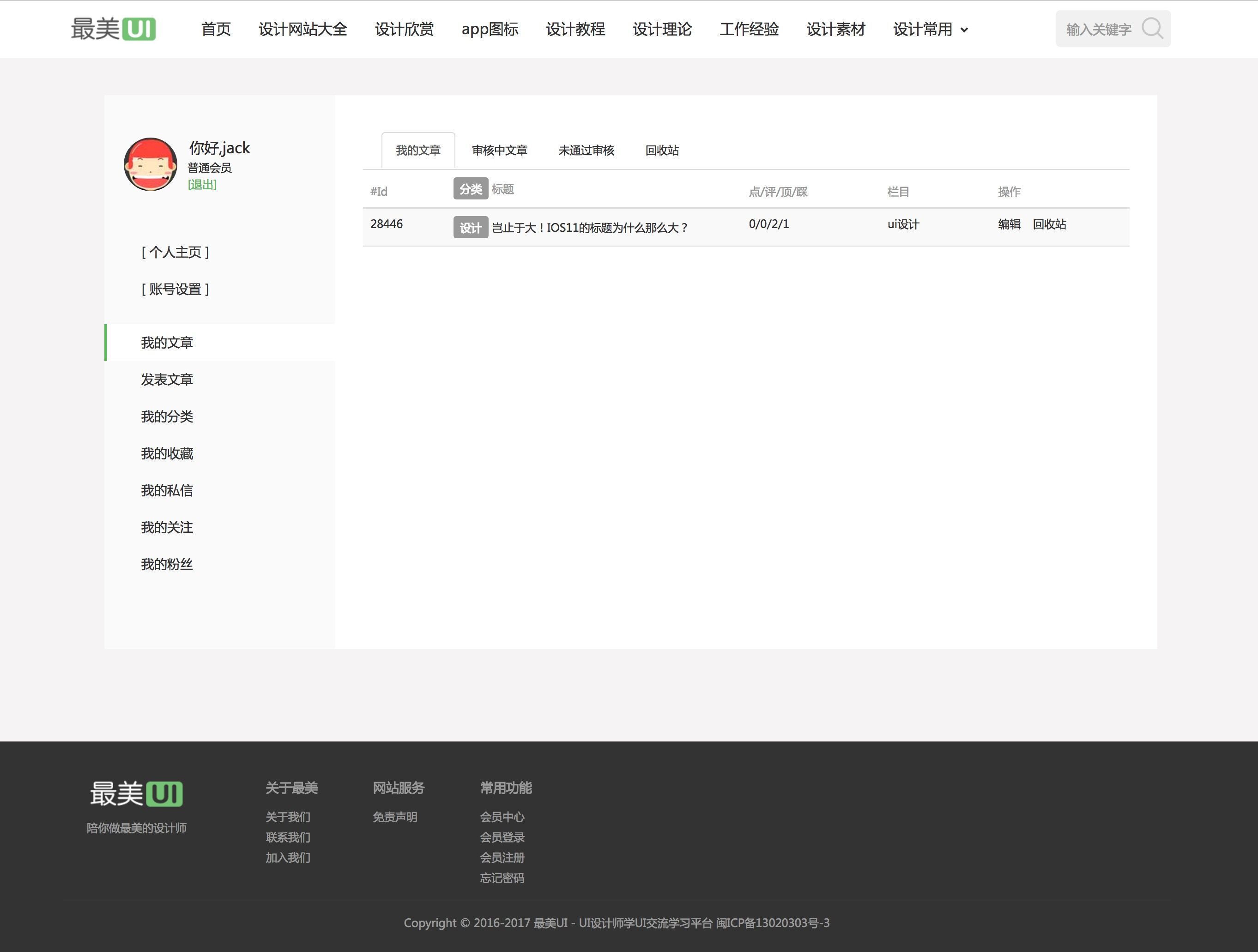This screenshot has height=952, width=1258.
Task: Open 我的私信 in the sidebar
Action: coord(167,490)
